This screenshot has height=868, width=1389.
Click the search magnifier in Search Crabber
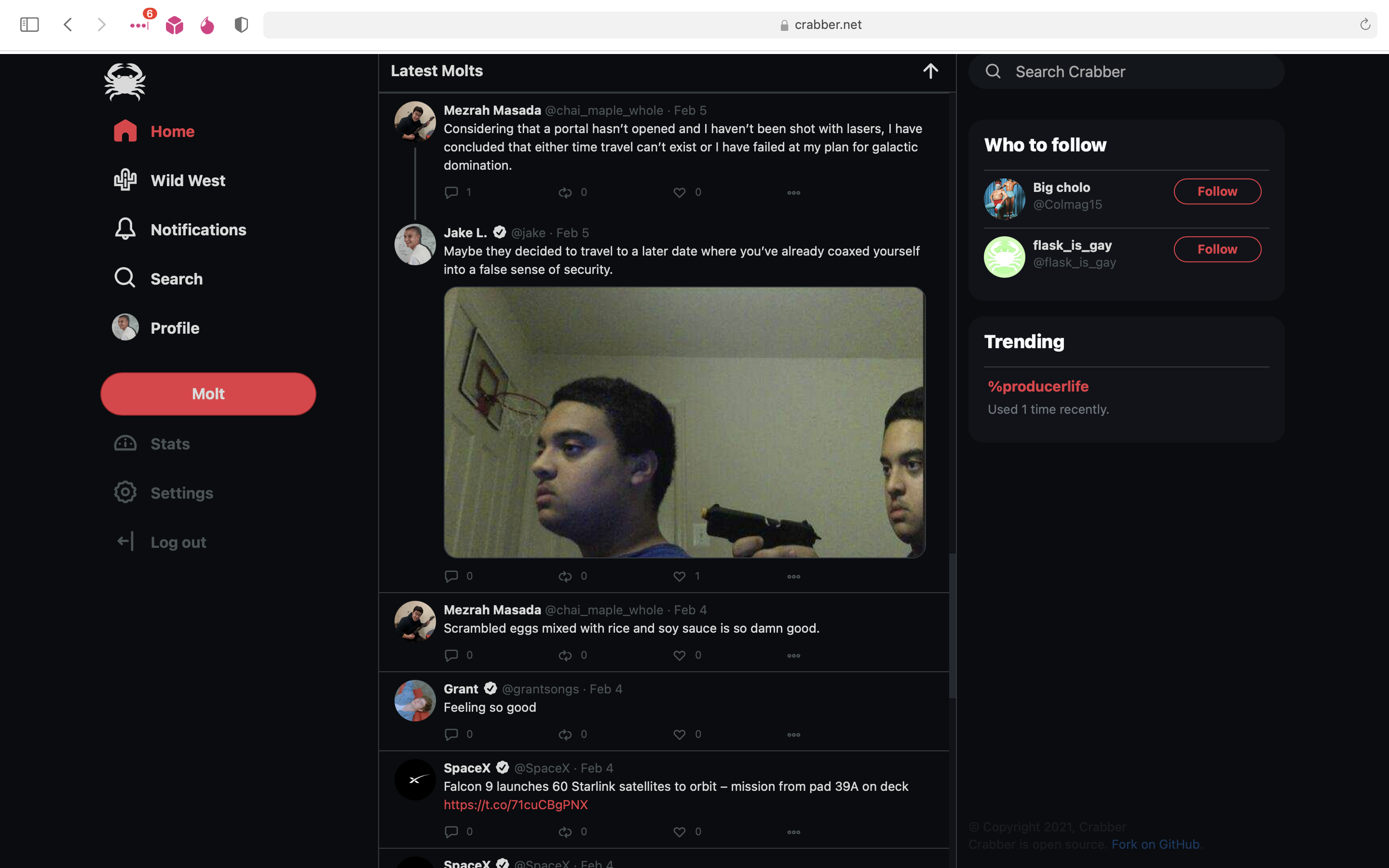pos(994,71)
